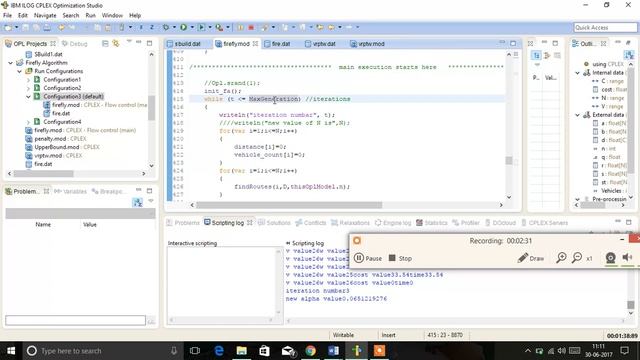Viewport: 640px width, 360px height.
Task: Expand Configuration4 tree node
Action: tap(28, 122)
